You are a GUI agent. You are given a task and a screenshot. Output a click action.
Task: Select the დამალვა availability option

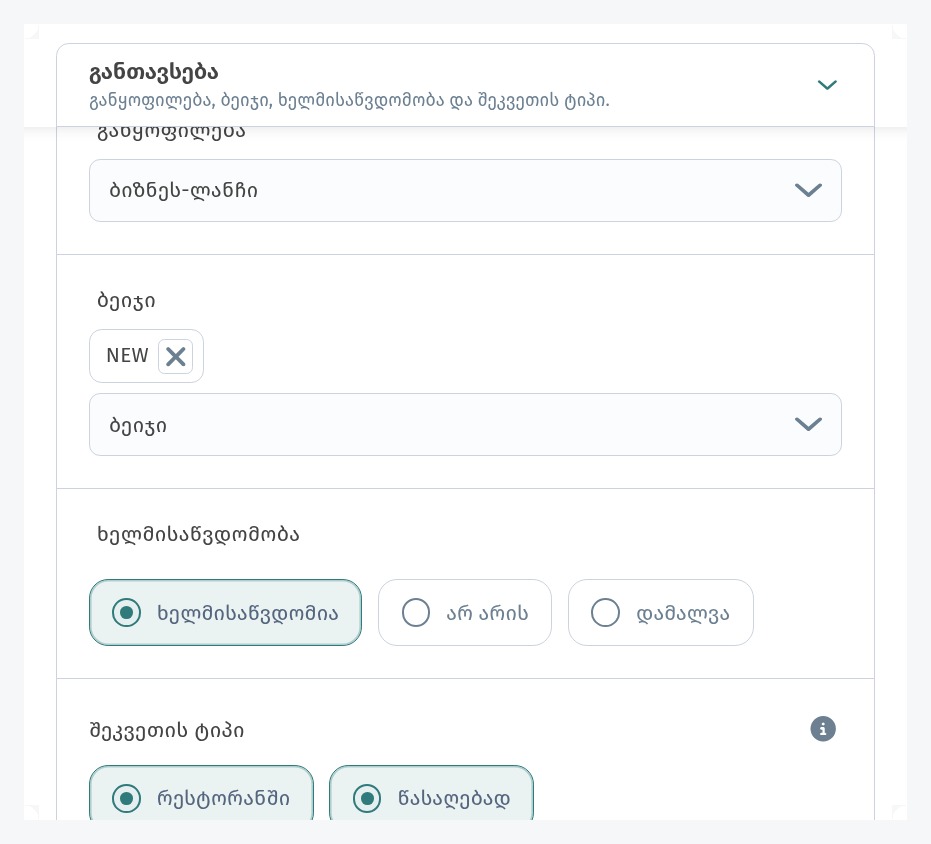tap(661, 612)
